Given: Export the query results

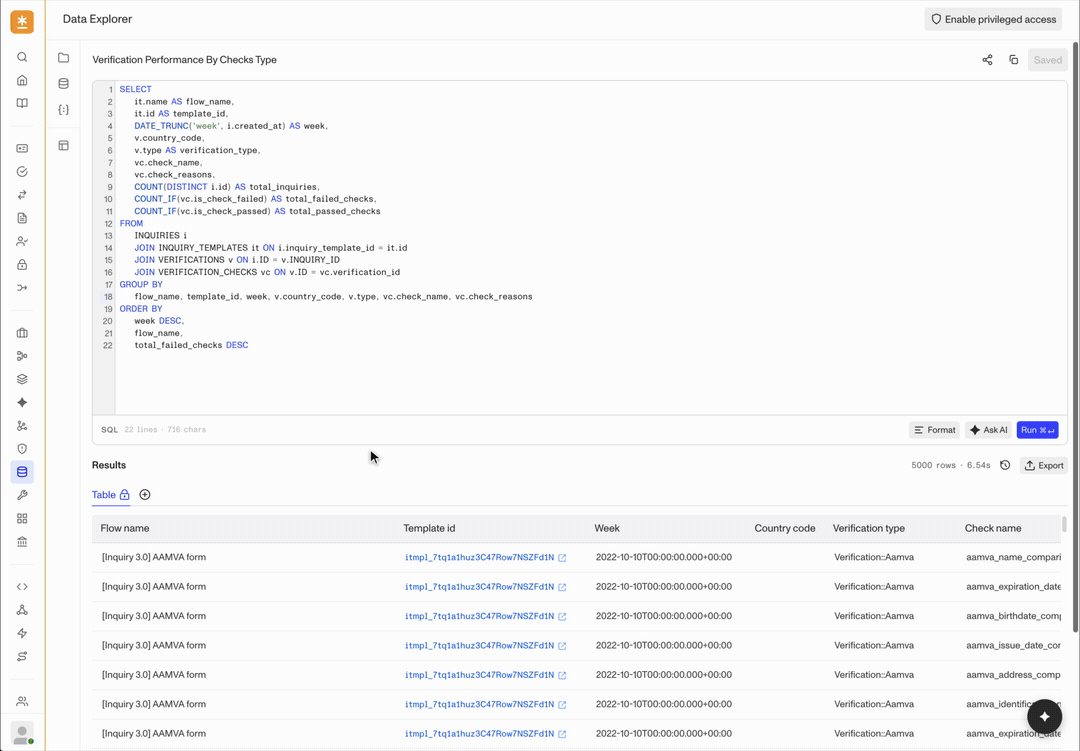Looking at the screenshot, I should [x=1044, y=466].
